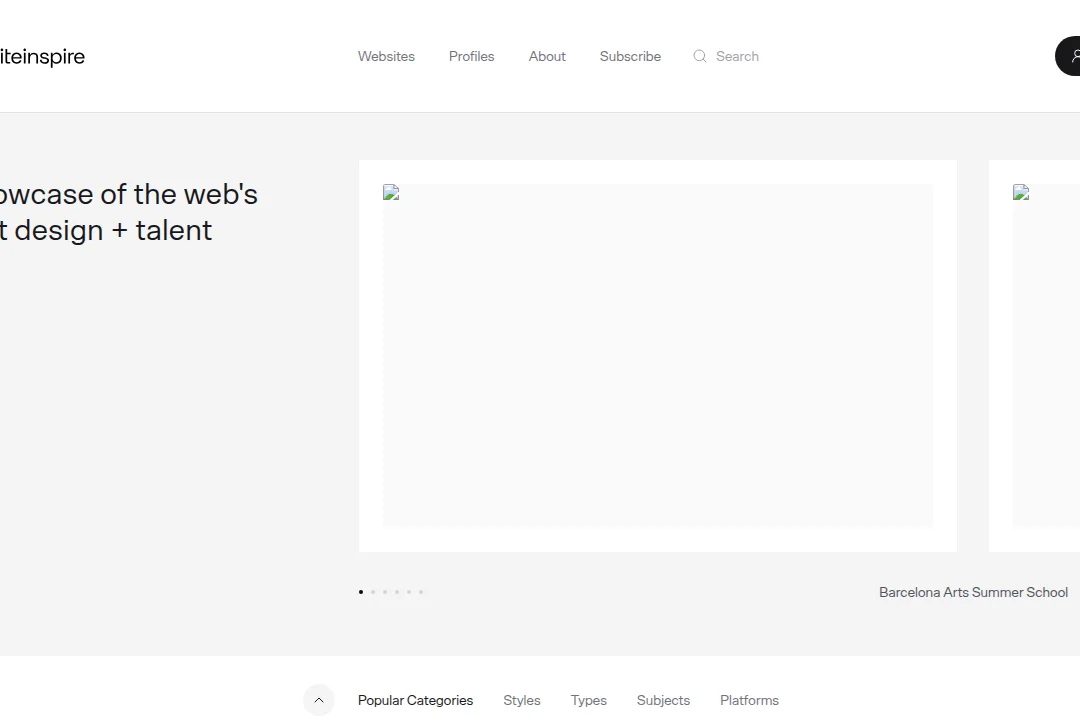Switch to the Types tab
Screen dimensions: 1080x720
pos(588,700)
